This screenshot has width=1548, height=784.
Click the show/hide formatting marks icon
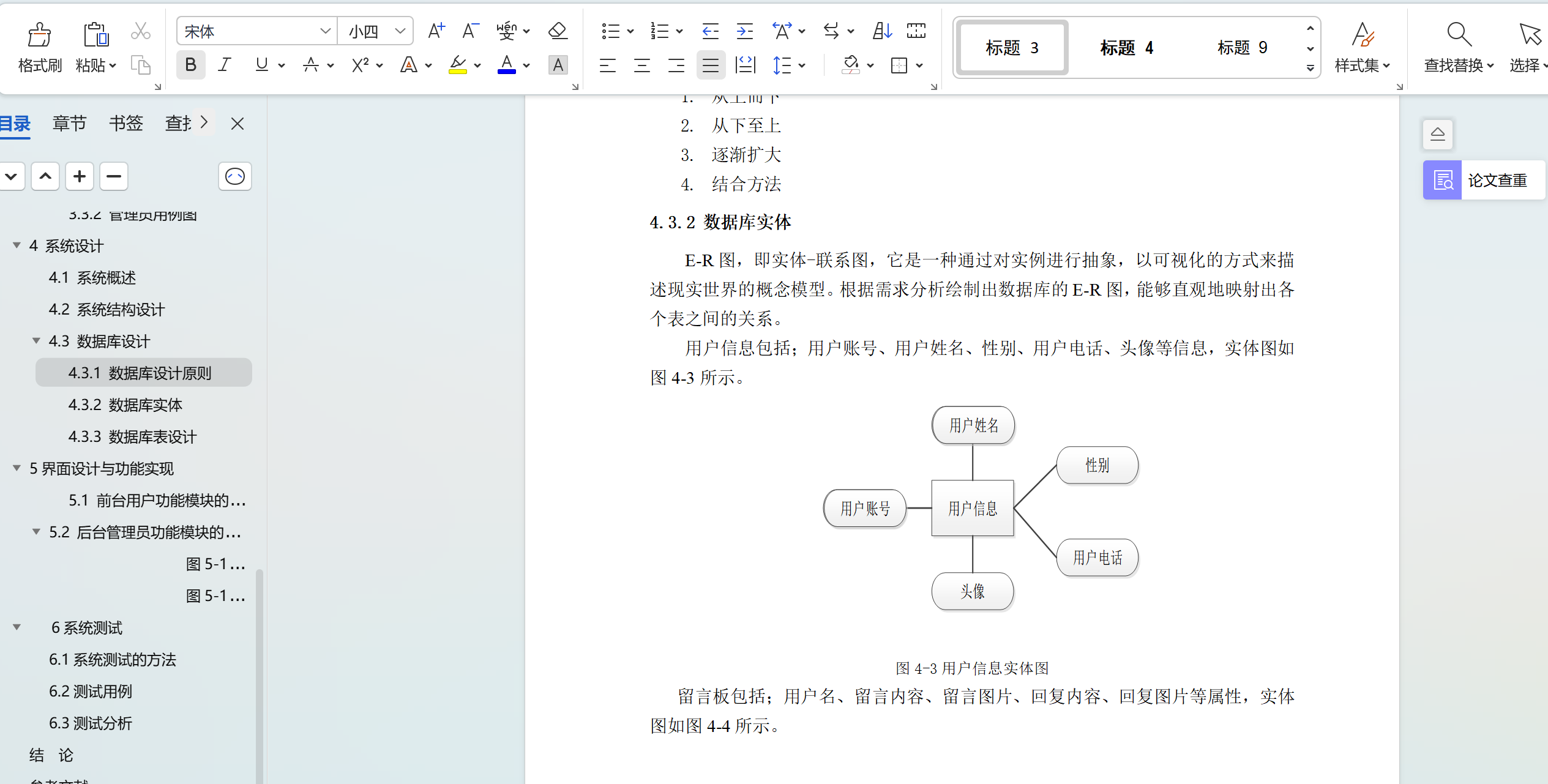click(x=916, y=31)
